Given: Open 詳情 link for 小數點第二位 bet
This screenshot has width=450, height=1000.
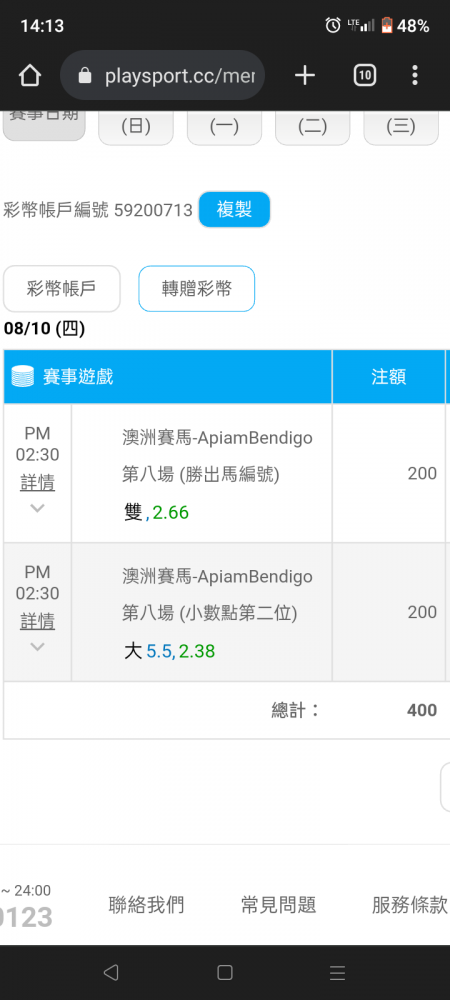Looking at the screenshot, I should tap(38, 621).
